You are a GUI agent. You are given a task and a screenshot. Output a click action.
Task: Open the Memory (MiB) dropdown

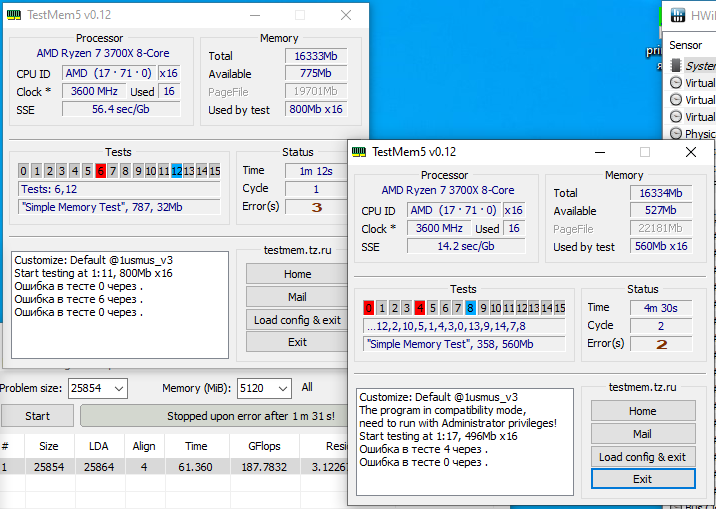point(283,388)
